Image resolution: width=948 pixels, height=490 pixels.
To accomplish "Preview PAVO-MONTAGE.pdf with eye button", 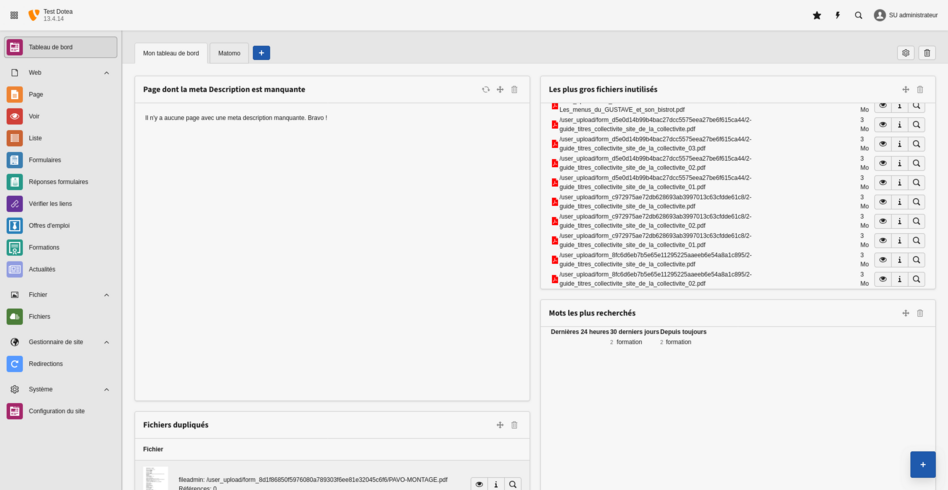I will click(x=479, y=484).
